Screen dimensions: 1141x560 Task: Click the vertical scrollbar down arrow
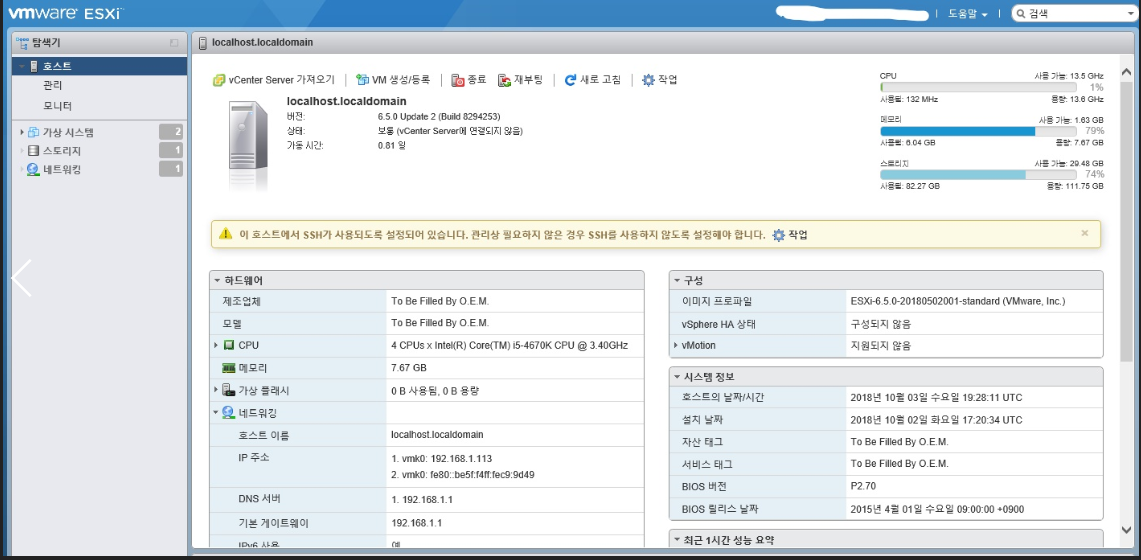pyautogui.click(x=1126, y=531)
